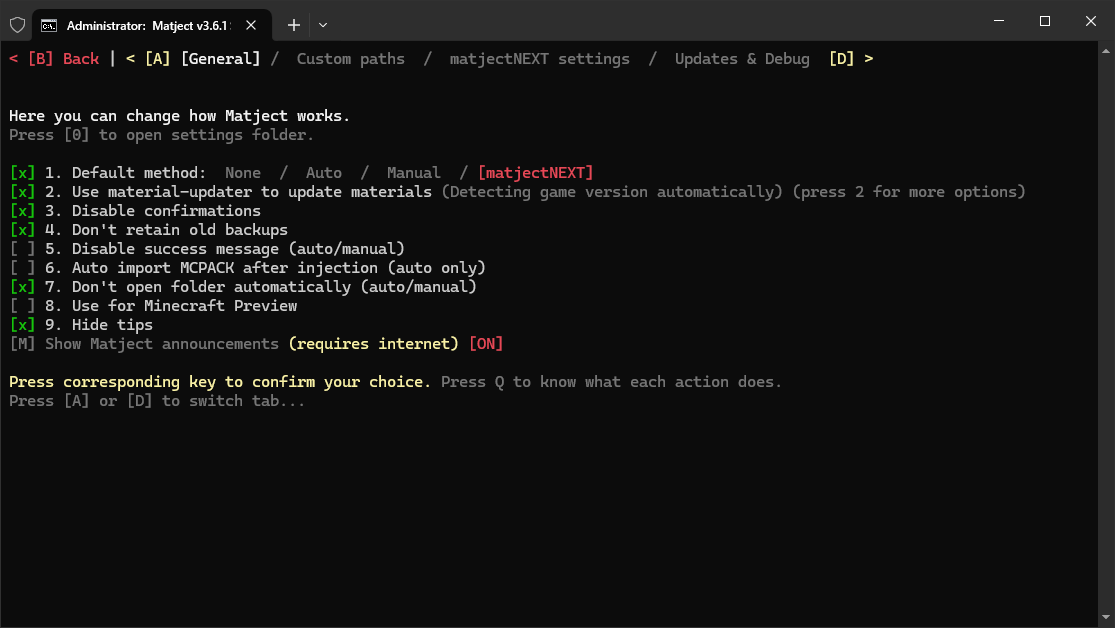
Task: Click the [B] Back option
Action: coord(63,59)
